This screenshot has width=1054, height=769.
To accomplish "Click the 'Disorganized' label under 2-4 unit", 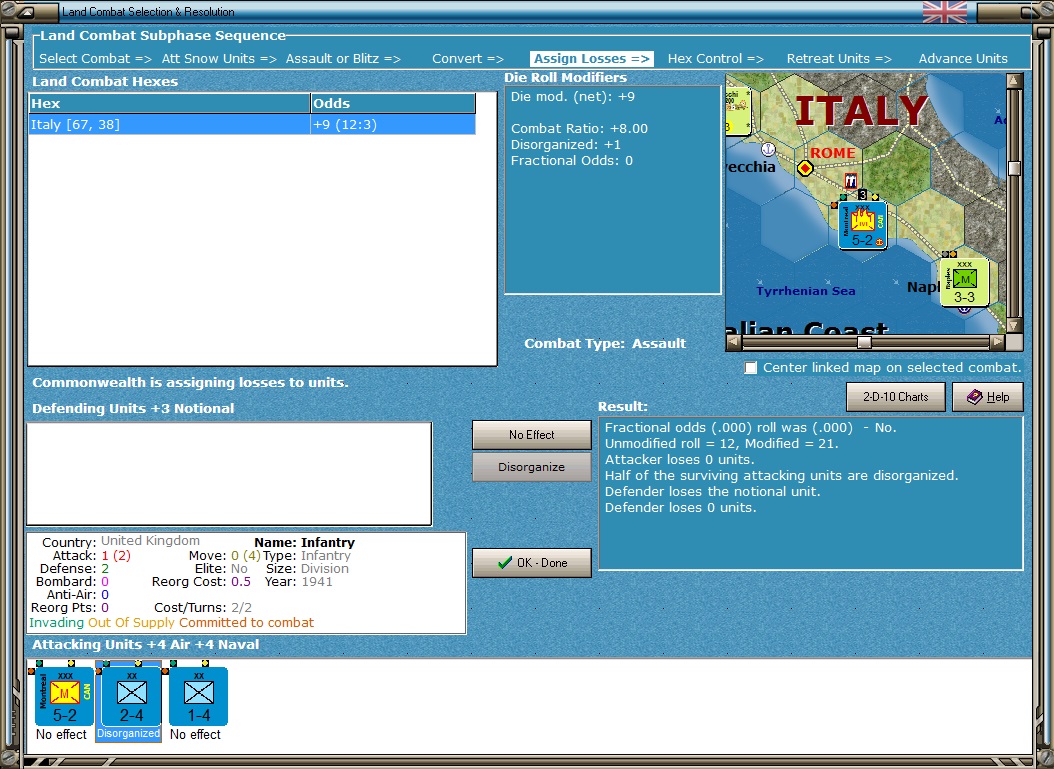I will click(128, 733).
